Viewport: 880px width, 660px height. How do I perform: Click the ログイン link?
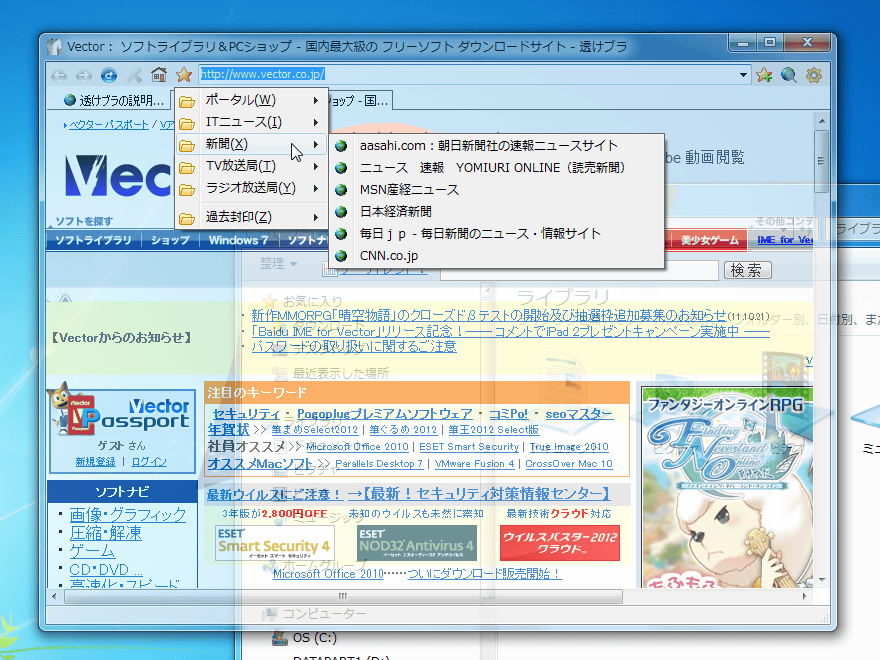(149, 462)
